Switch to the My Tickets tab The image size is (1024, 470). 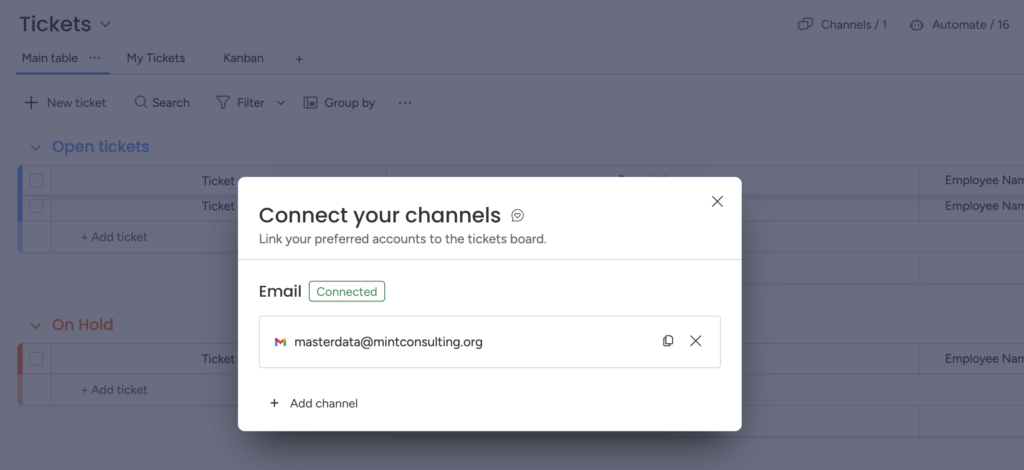pyautogui.click(x=155, y=58)
